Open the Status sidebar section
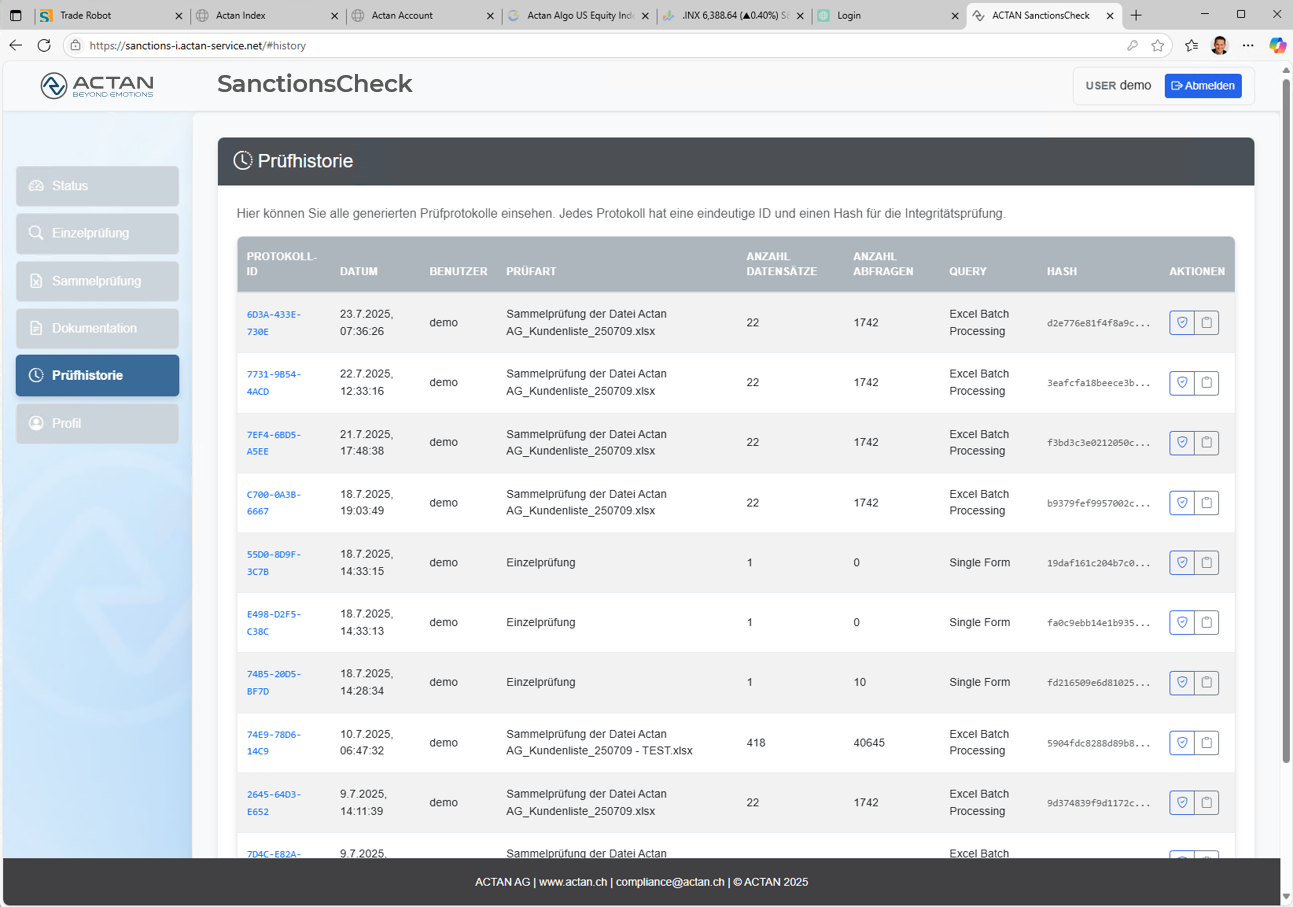 pyautogui.click(x=97, y=186)
